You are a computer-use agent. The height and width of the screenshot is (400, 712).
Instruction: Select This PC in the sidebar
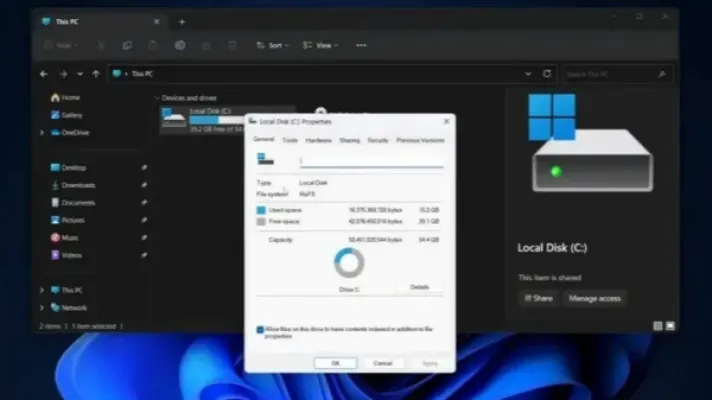[x=66, y=290]
